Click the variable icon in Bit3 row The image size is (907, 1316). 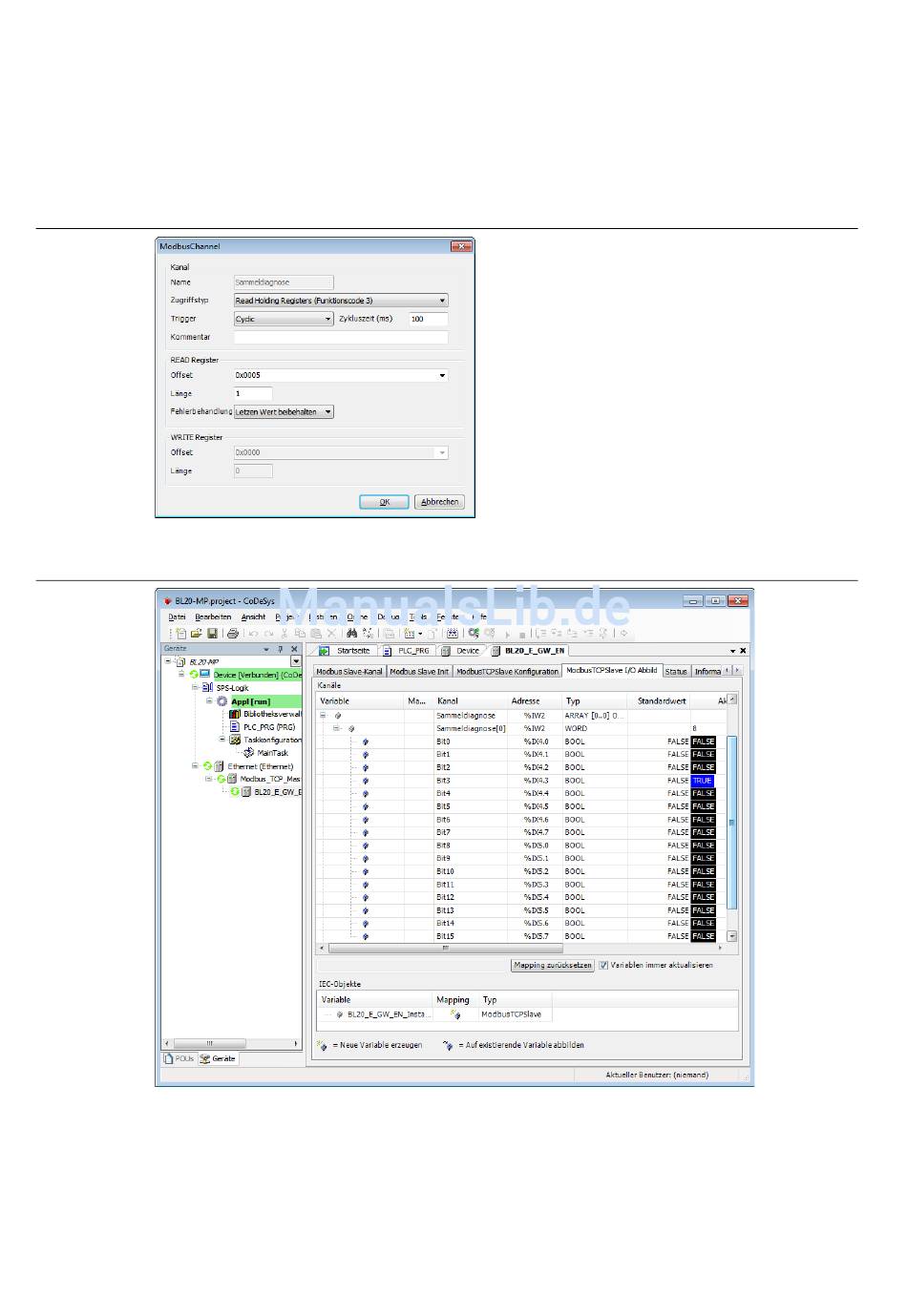tap(365, 781)
